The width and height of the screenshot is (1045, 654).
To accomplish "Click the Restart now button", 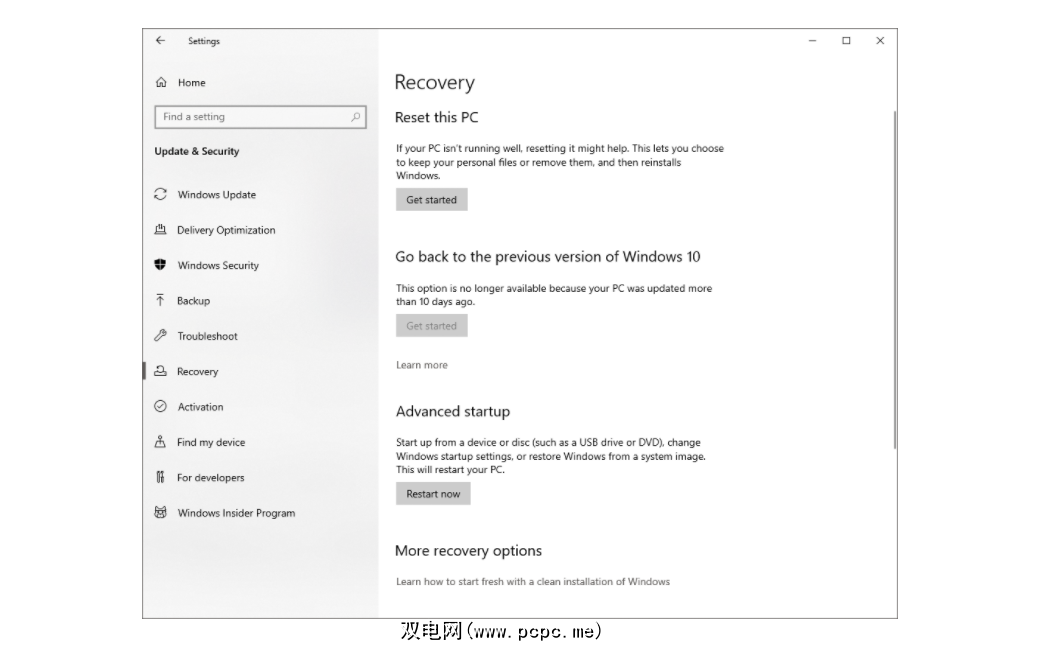I will coord(433,493).
